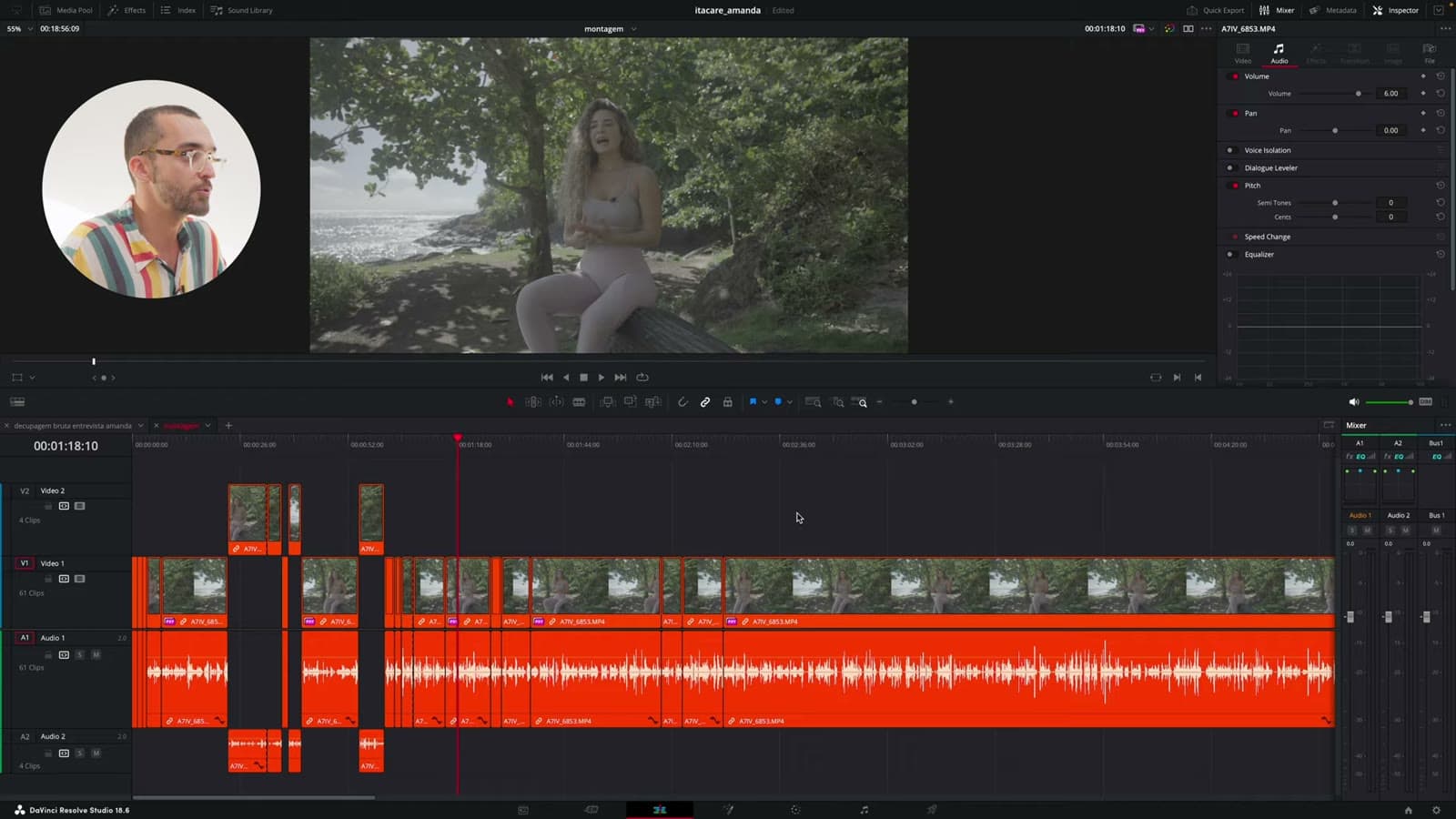1456x819 pixels.
Task: Mute the timeline audio speaker icon
Action: pos(1353,402)
